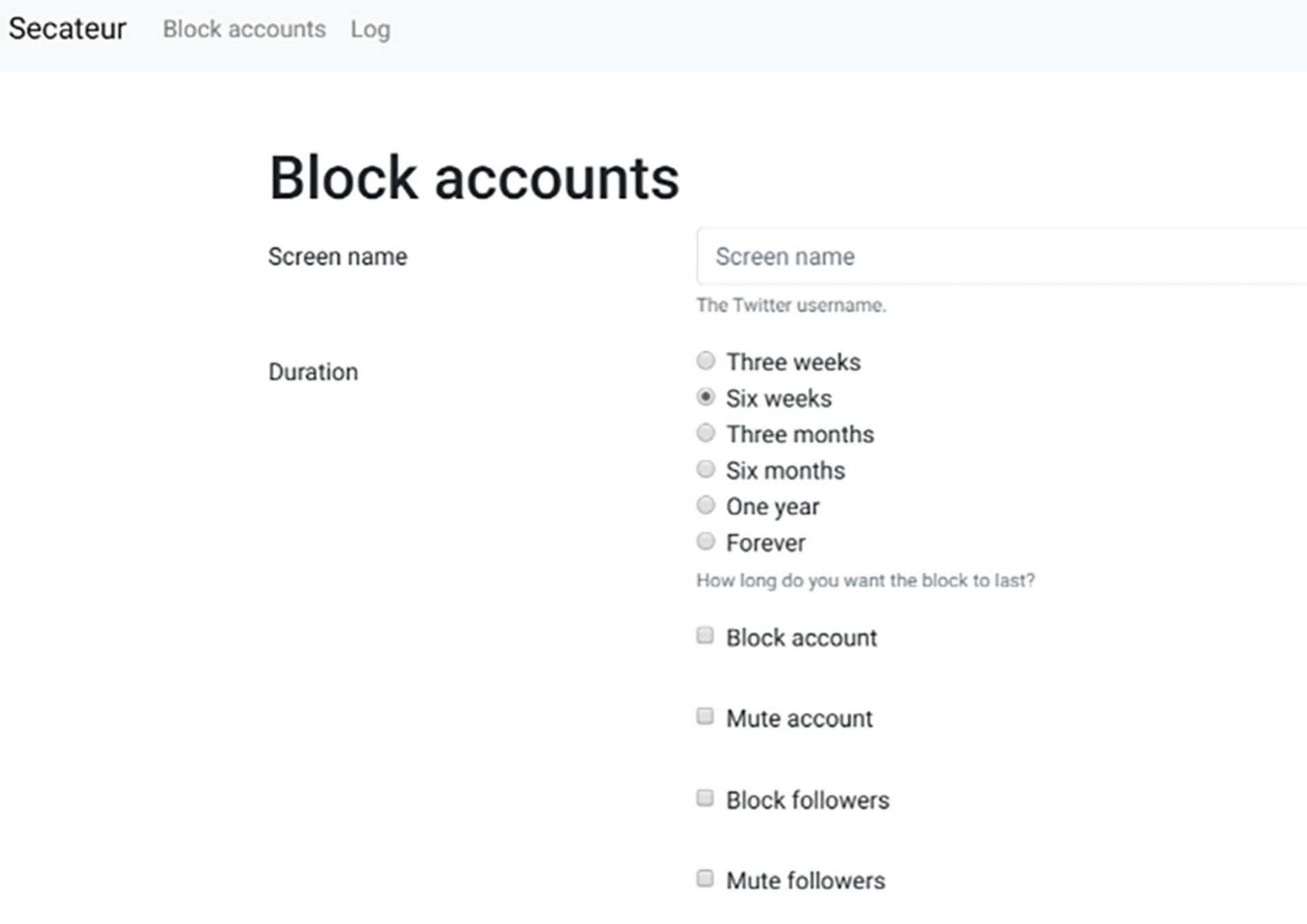The image size is (1307, 924).
Task: Select the Three weeks duration radio button
Action: [x=706, y=361]
